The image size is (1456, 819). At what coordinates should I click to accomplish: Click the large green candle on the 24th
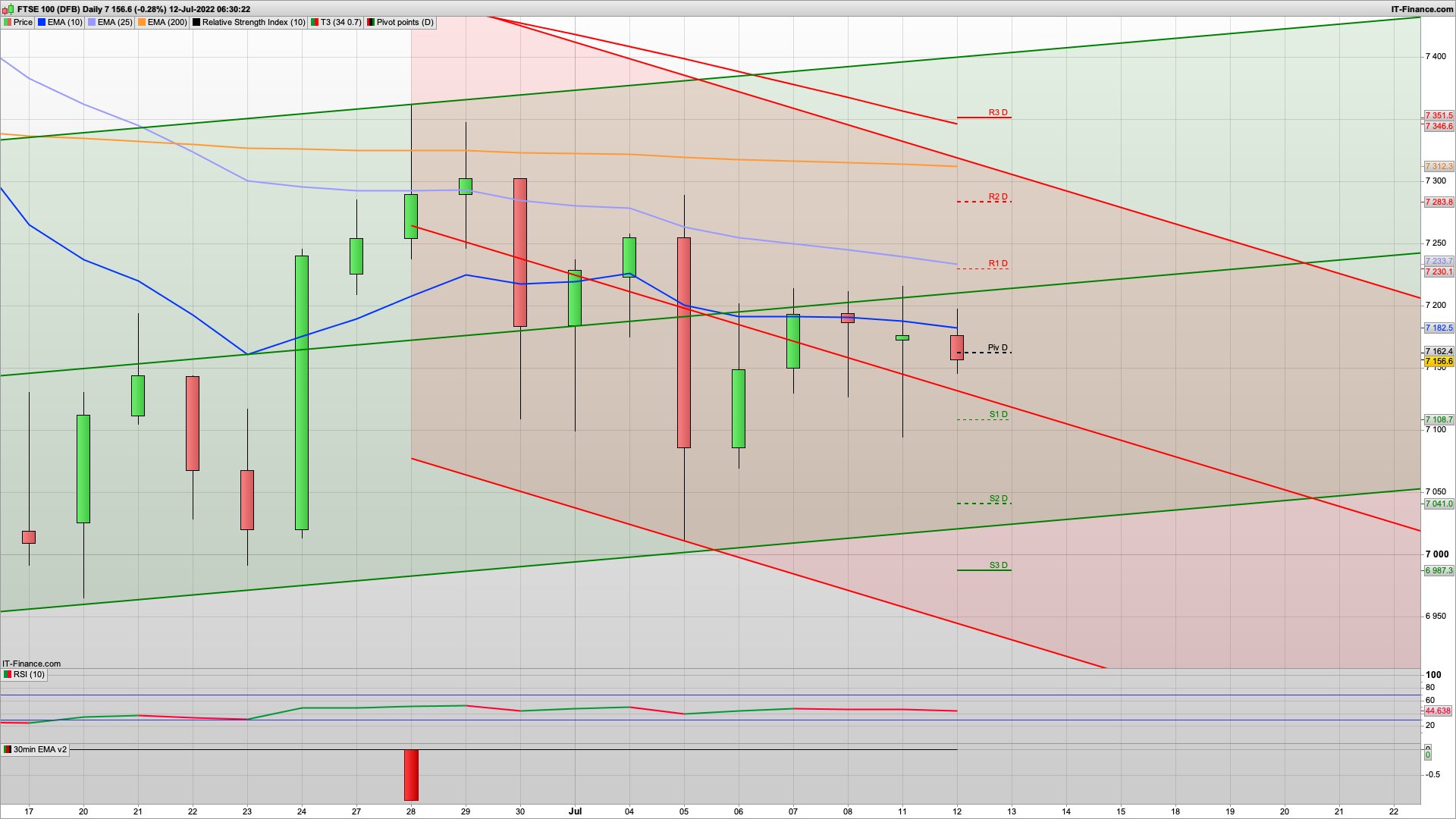click(x=302, y=393)
